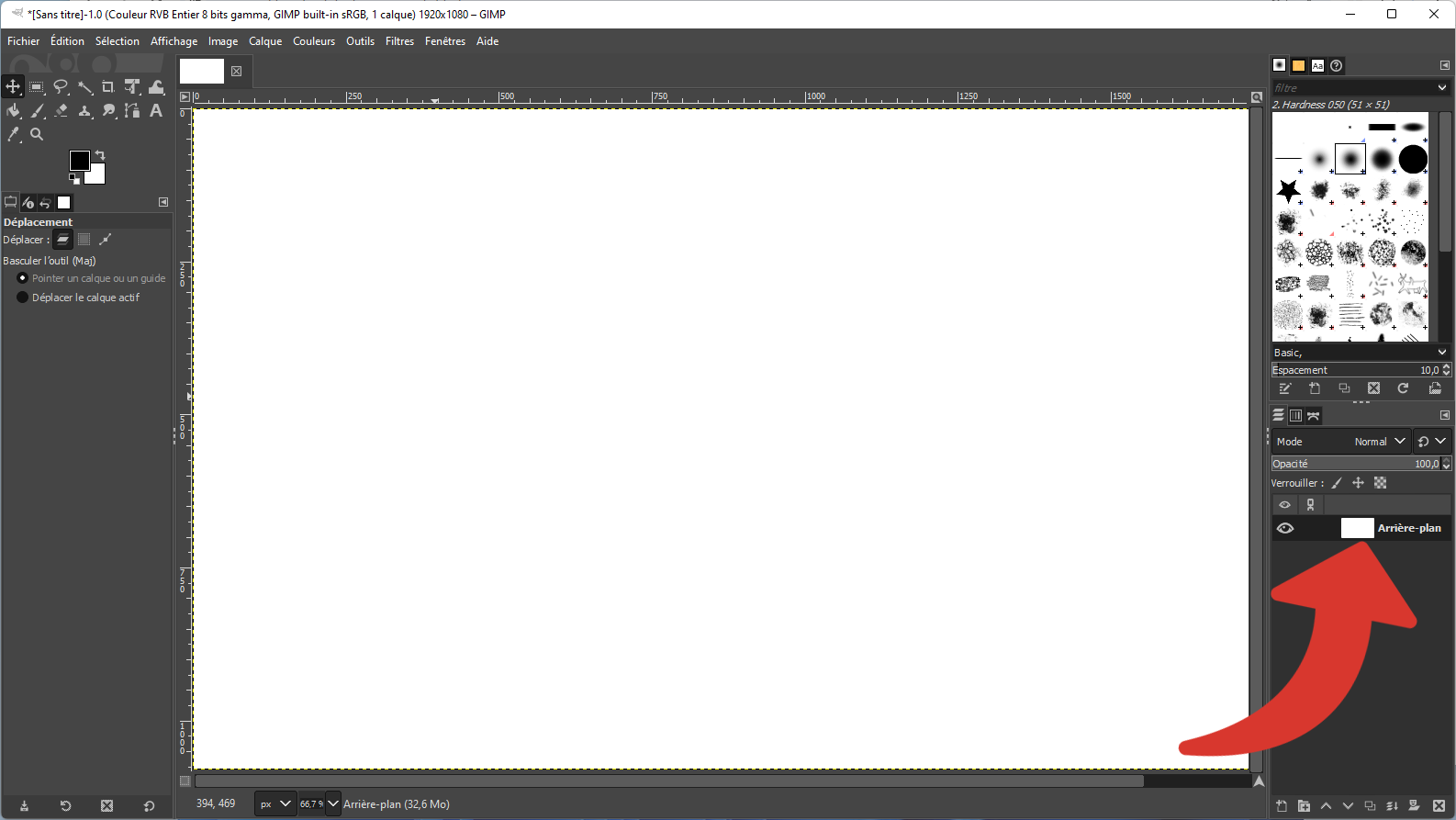
Task: Pick the Bucket Fill tool
Action: click(x=13, y=111)
